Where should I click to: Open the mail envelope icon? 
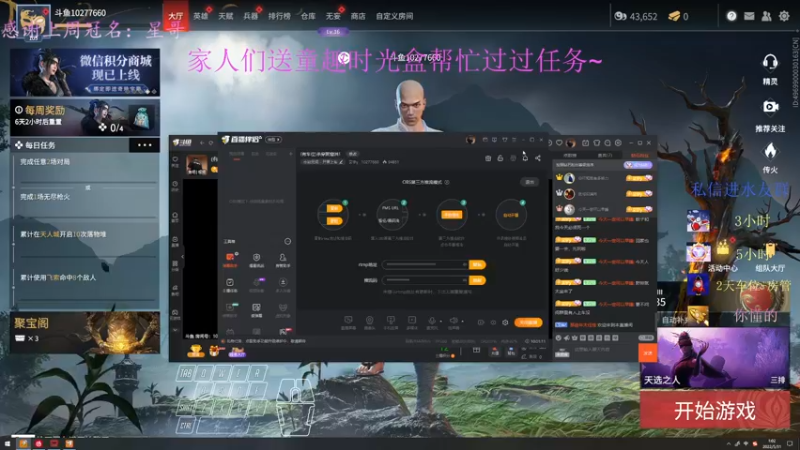[749, 16]
